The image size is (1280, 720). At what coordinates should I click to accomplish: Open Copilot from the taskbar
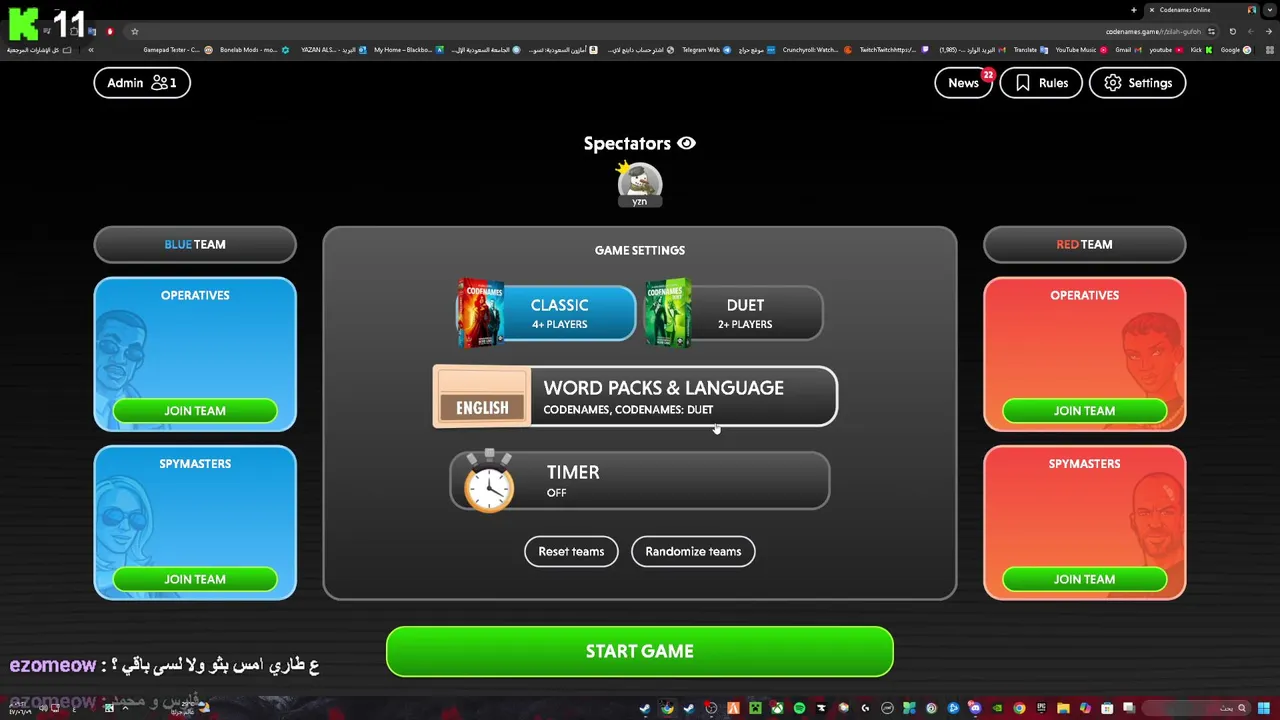click(x=1085, y=708)
